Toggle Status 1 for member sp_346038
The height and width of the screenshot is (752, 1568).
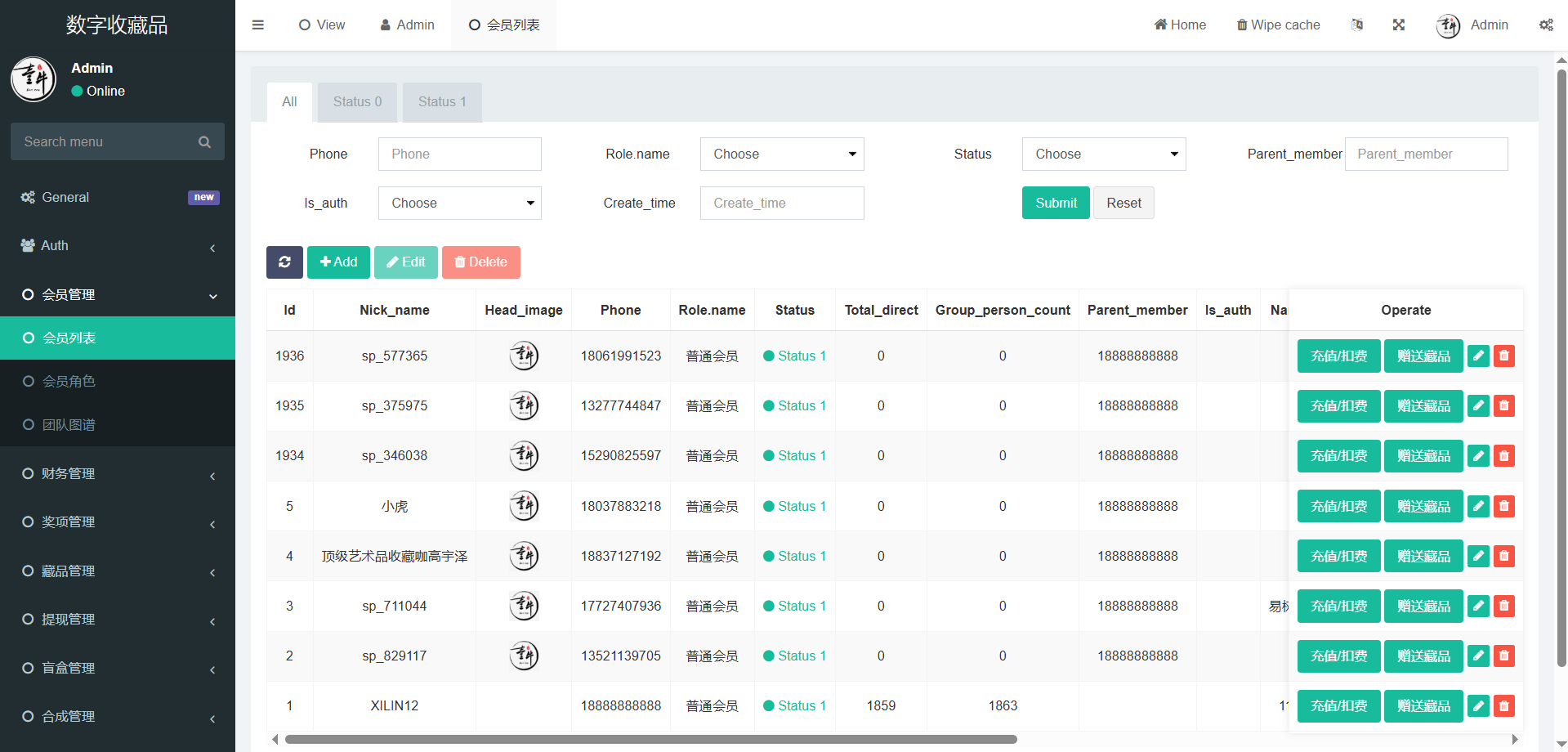(x=794, y=455)
